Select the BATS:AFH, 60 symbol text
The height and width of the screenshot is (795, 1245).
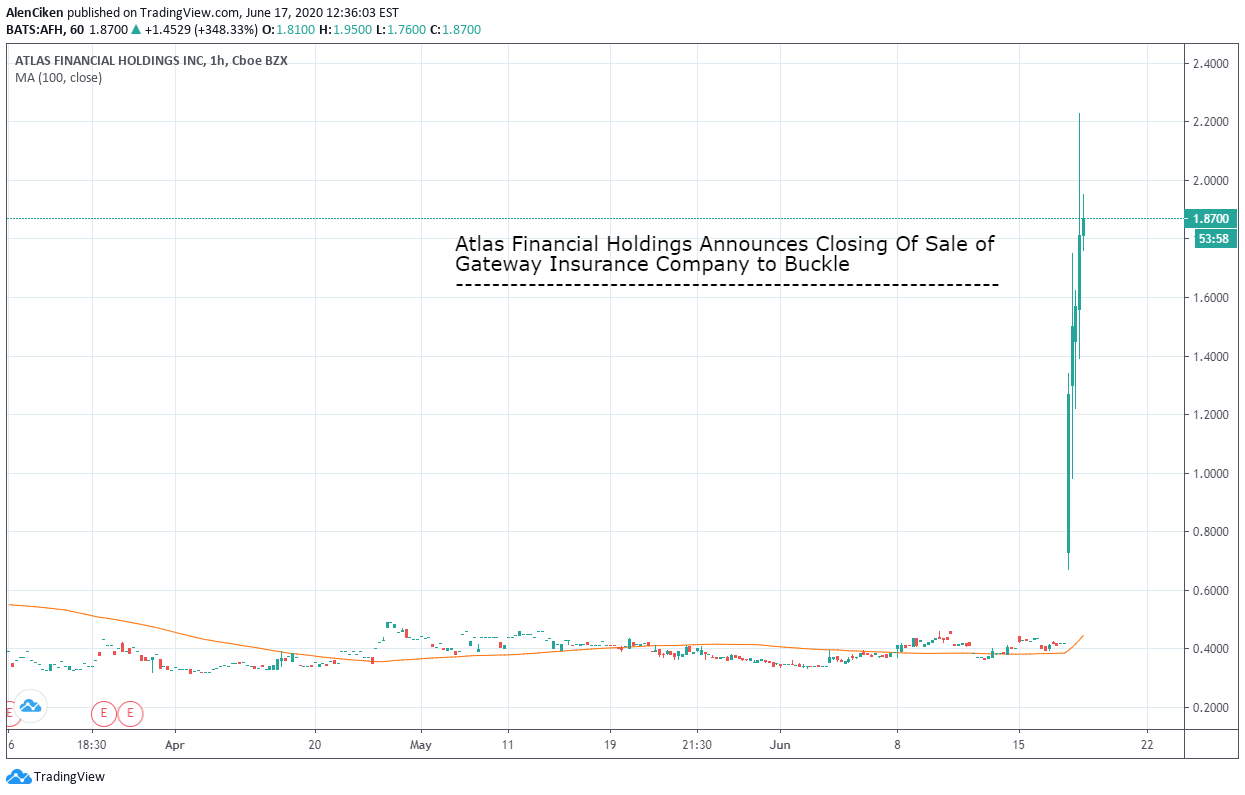click(x=46, y=30)
